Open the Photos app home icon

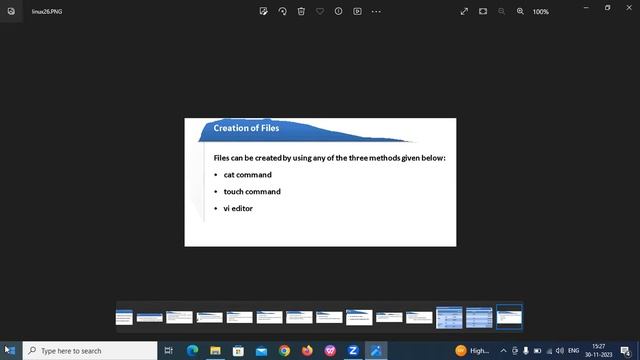click(x=11, y=11)
